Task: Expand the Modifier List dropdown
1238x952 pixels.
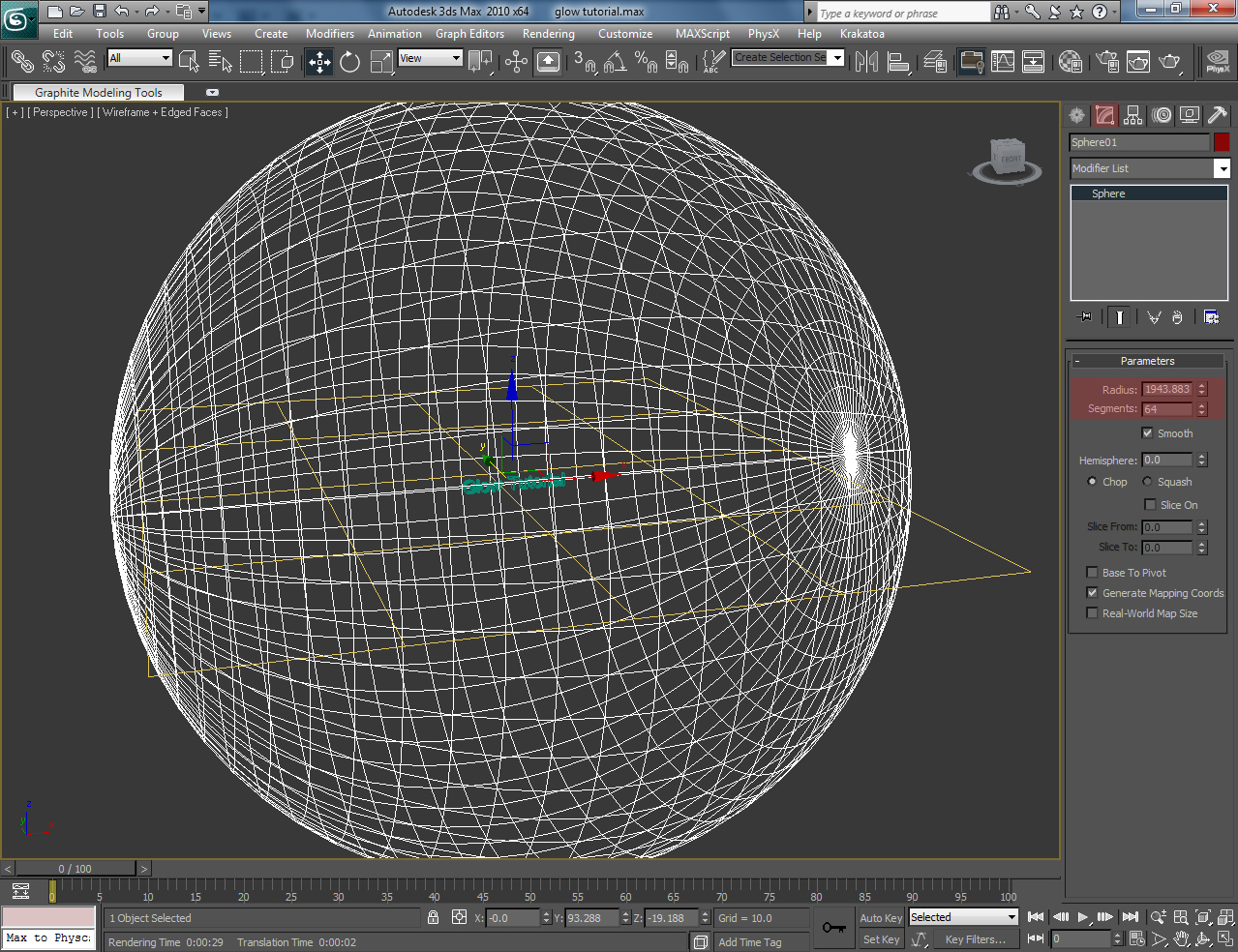Action: 1222,168
